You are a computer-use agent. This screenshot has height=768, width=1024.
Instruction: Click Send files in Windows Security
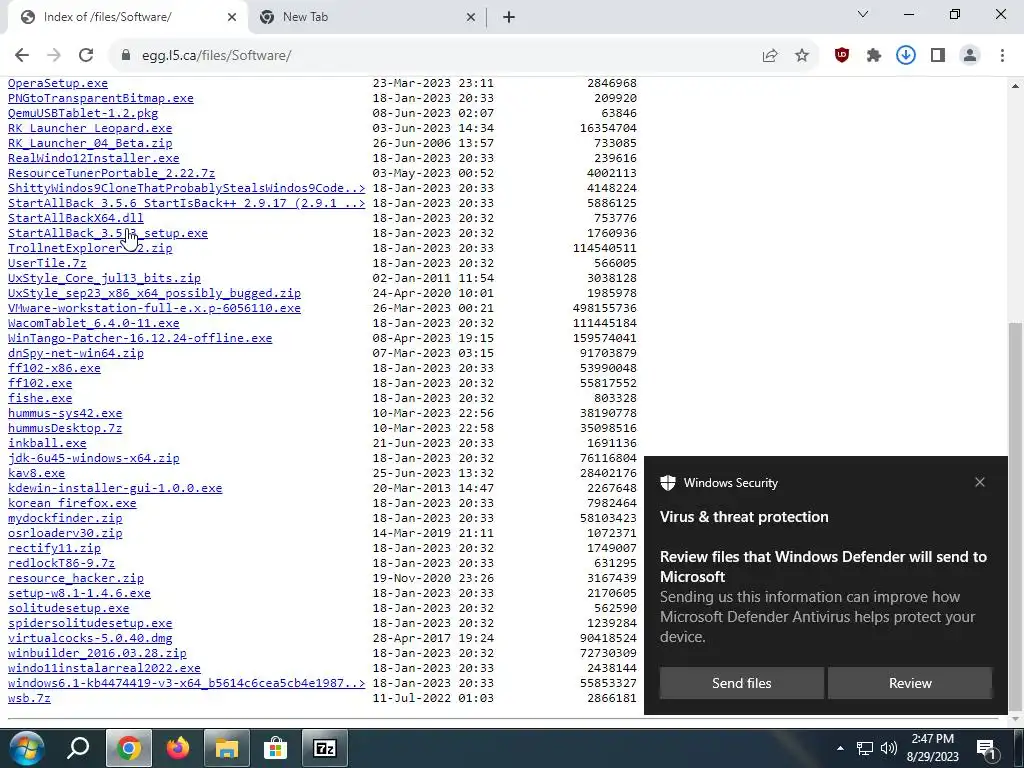click(x=741, y=683)
